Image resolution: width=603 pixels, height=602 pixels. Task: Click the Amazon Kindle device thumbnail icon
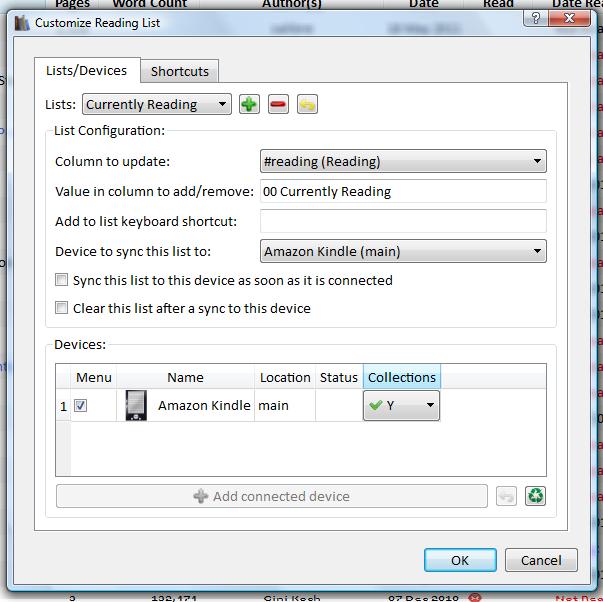tap(136, 405)
